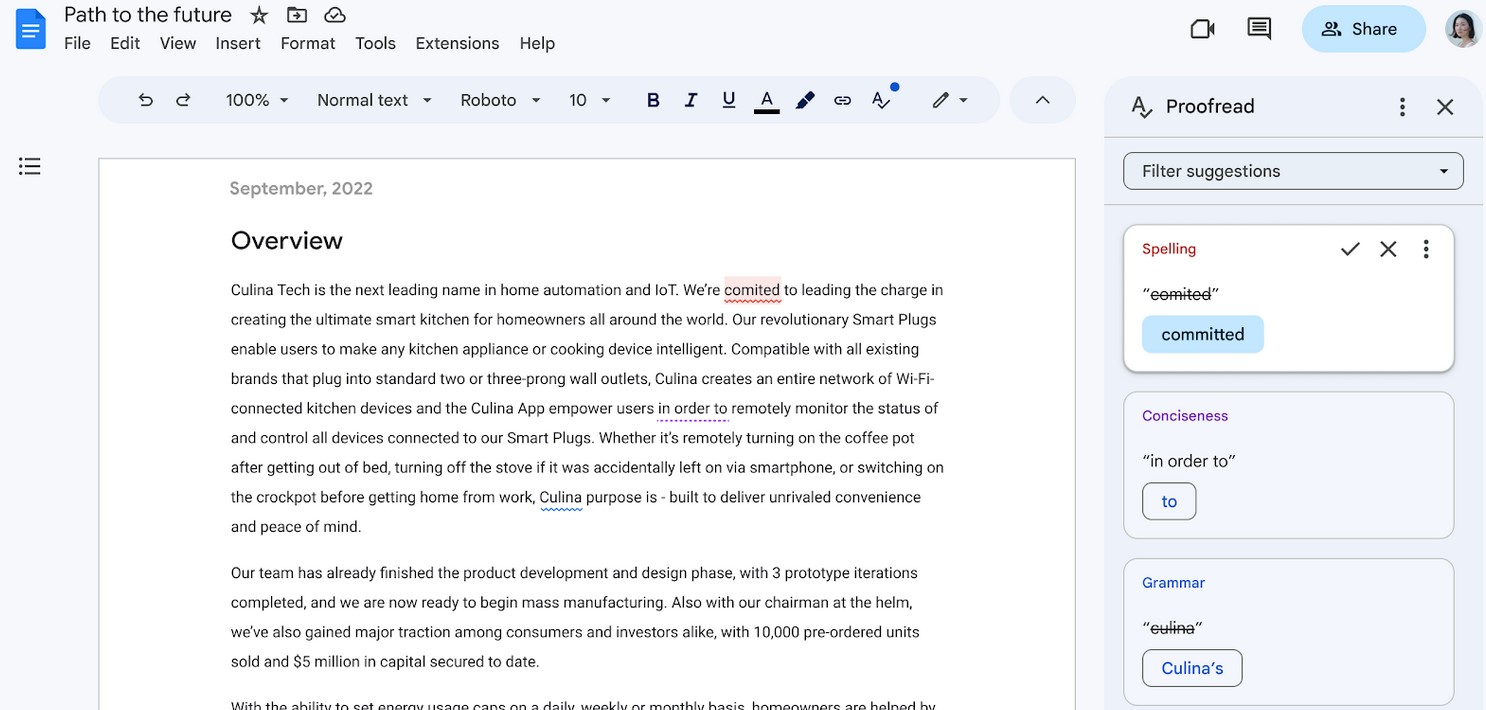This screenshot has width=1486, height=710.
Task: Click the Spelling card label
Action: click(1169, 249)
